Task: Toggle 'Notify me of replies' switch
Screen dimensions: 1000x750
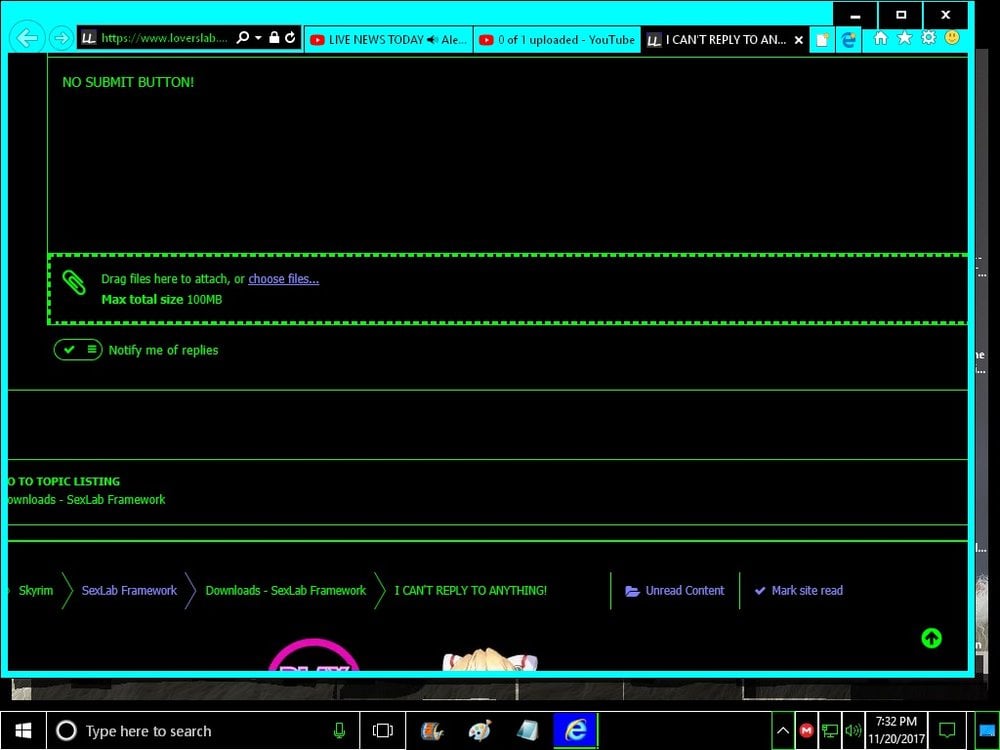Action: tap(78, 349)
